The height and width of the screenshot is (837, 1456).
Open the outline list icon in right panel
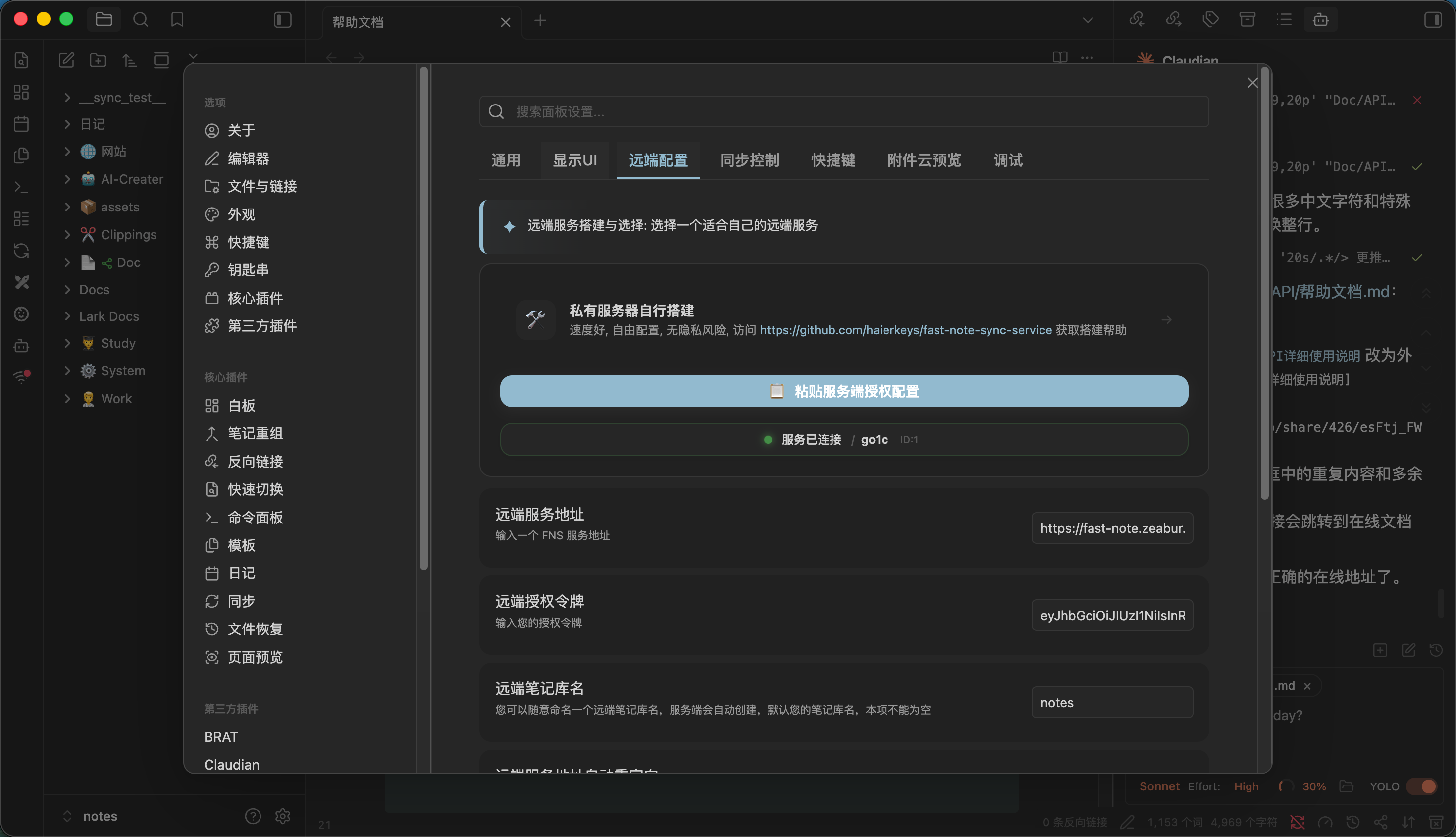1284,19
